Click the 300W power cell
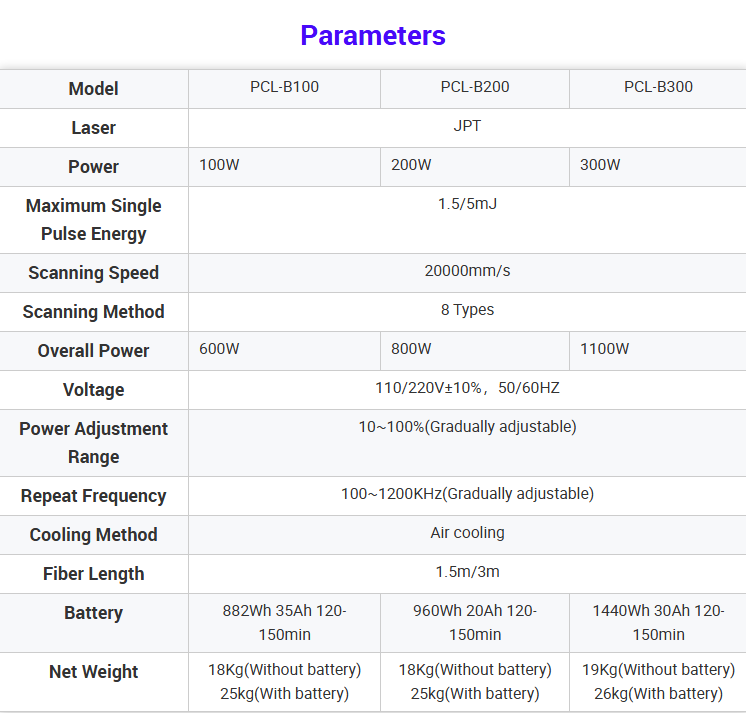746x713 pixels. 600,165
